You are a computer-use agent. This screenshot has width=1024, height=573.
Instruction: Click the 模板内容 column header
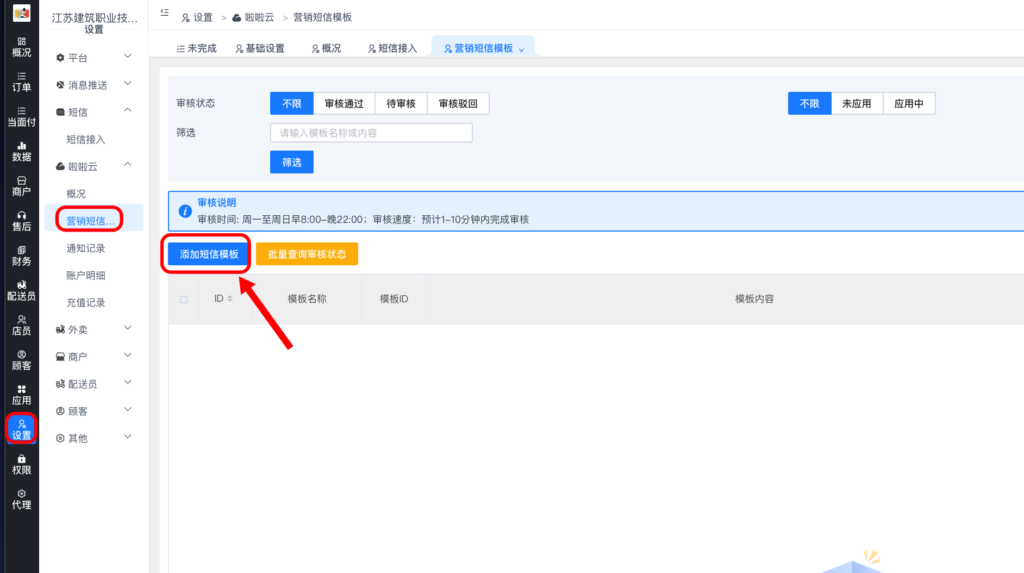(x=754, y=299)
